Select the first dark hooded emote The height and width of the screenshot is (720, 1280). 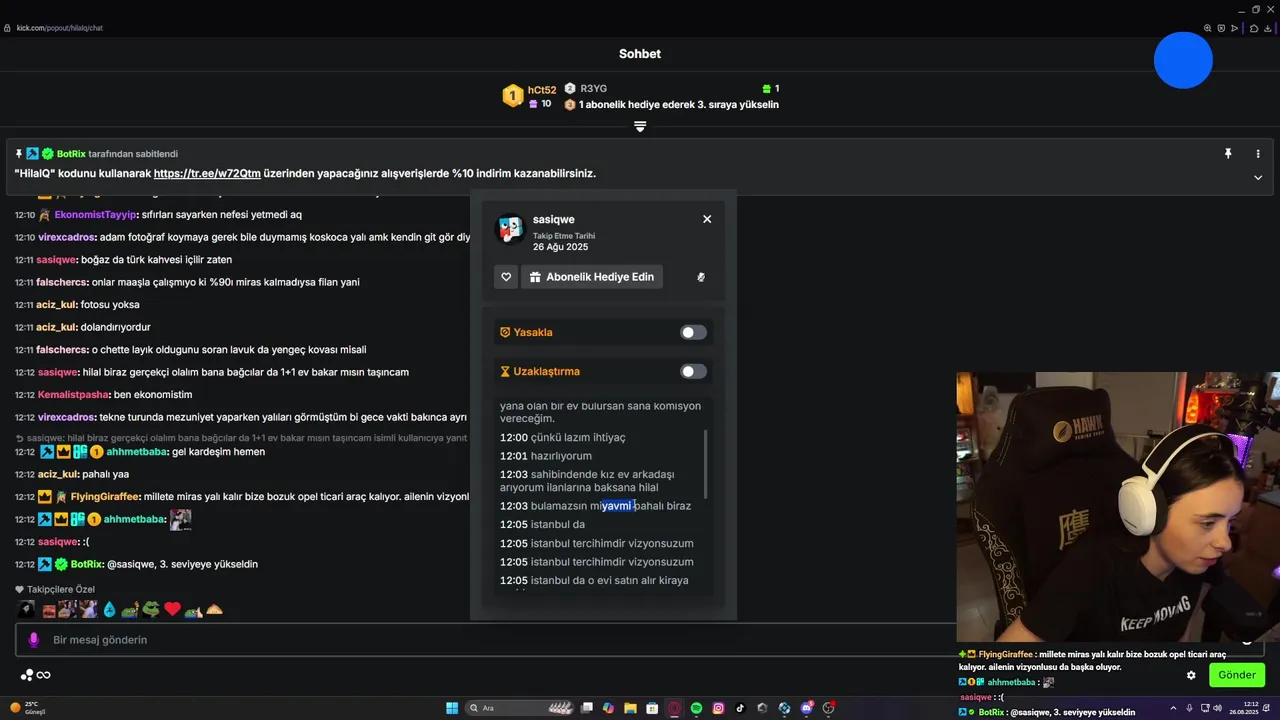26,609
